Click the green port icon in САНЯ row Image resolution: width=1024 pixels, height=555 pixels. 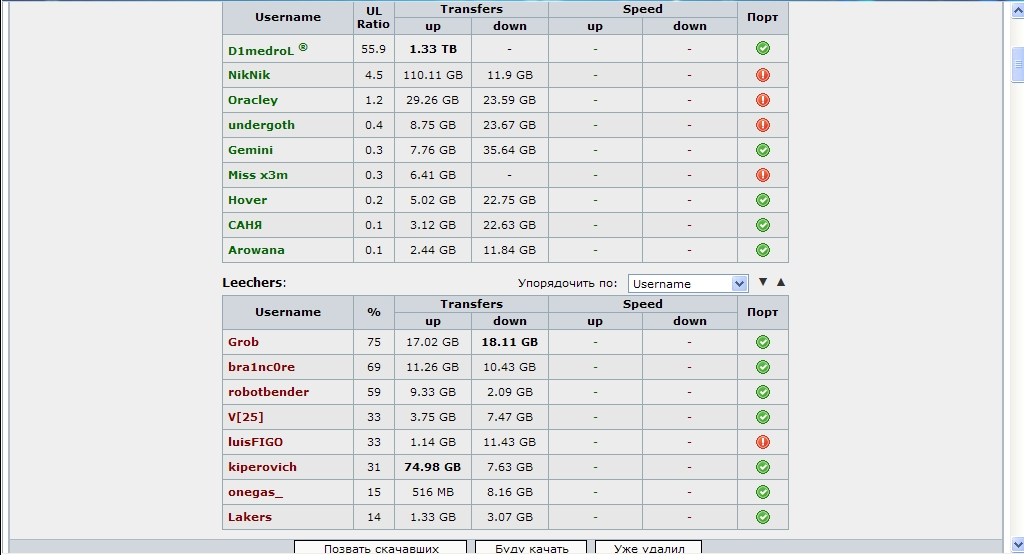762,225
